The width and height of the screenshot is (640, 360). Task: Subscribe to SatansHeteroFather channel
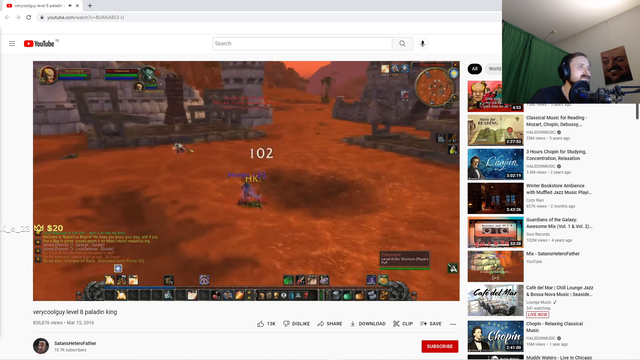pos(440,346)
